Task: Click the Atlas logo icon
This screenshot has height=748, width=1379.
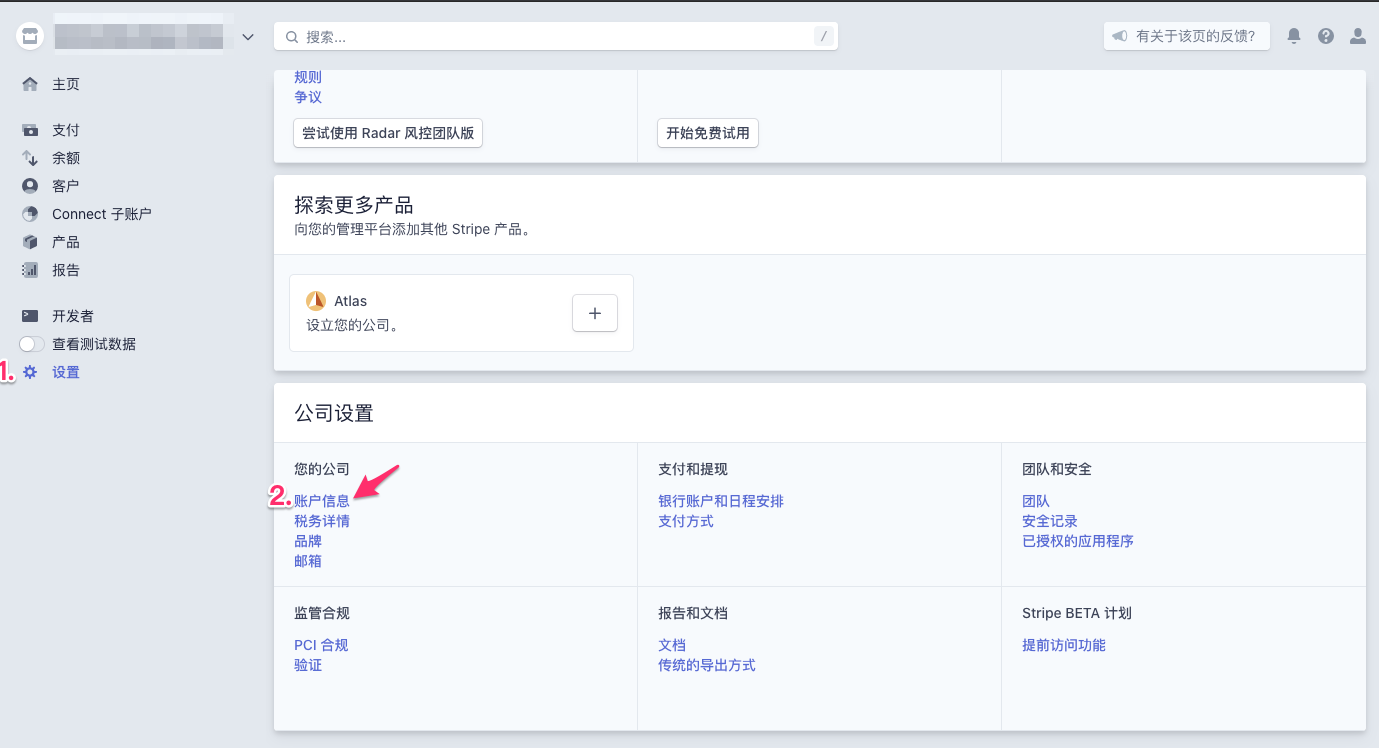Action: coord(316,301)
